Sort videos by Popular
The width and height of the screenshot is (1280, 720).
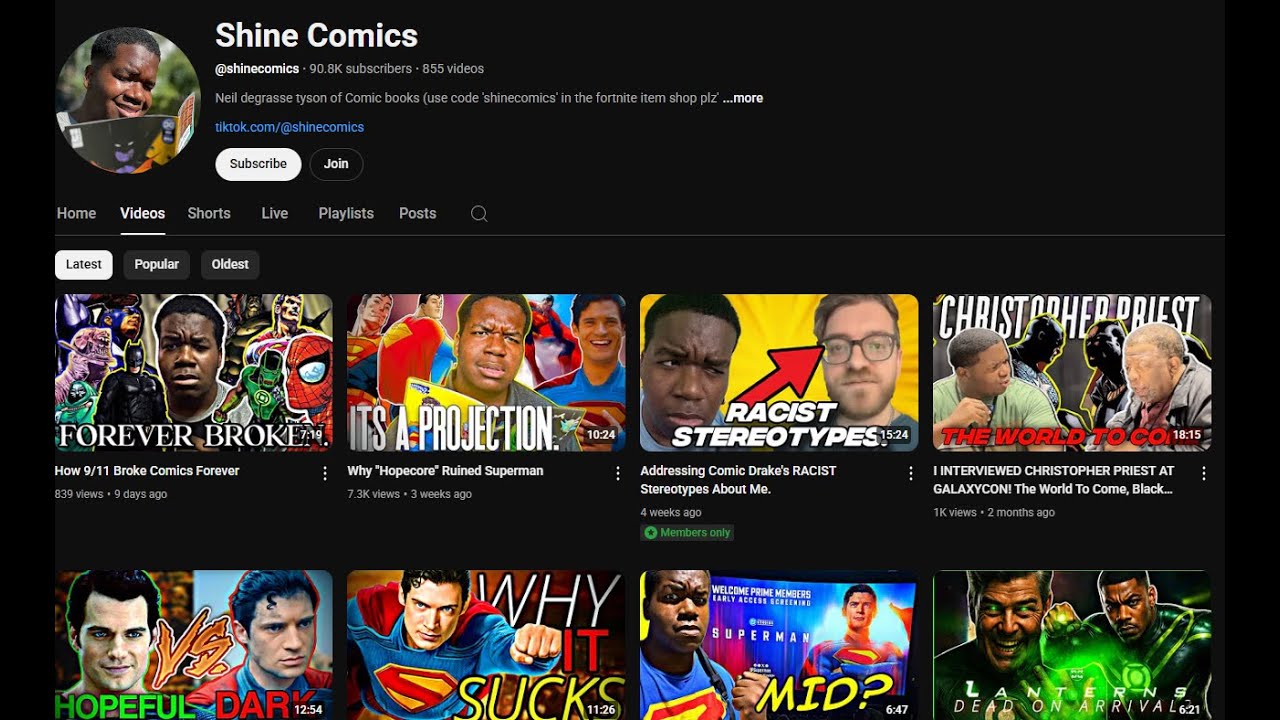point(157,264)
